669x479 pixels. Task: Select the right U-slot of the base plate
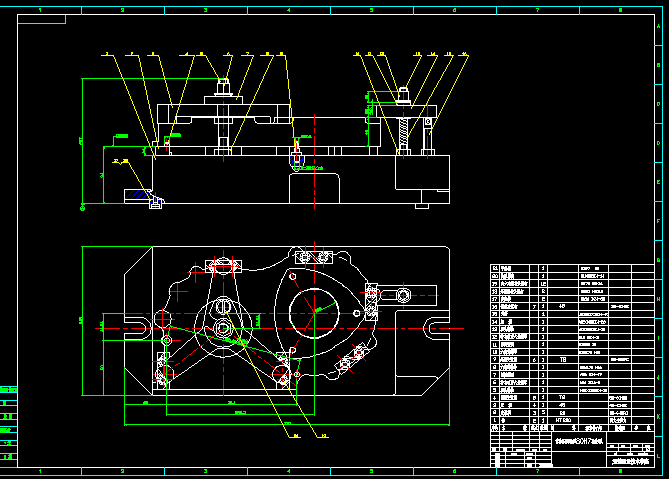click(x=438, y=326)
